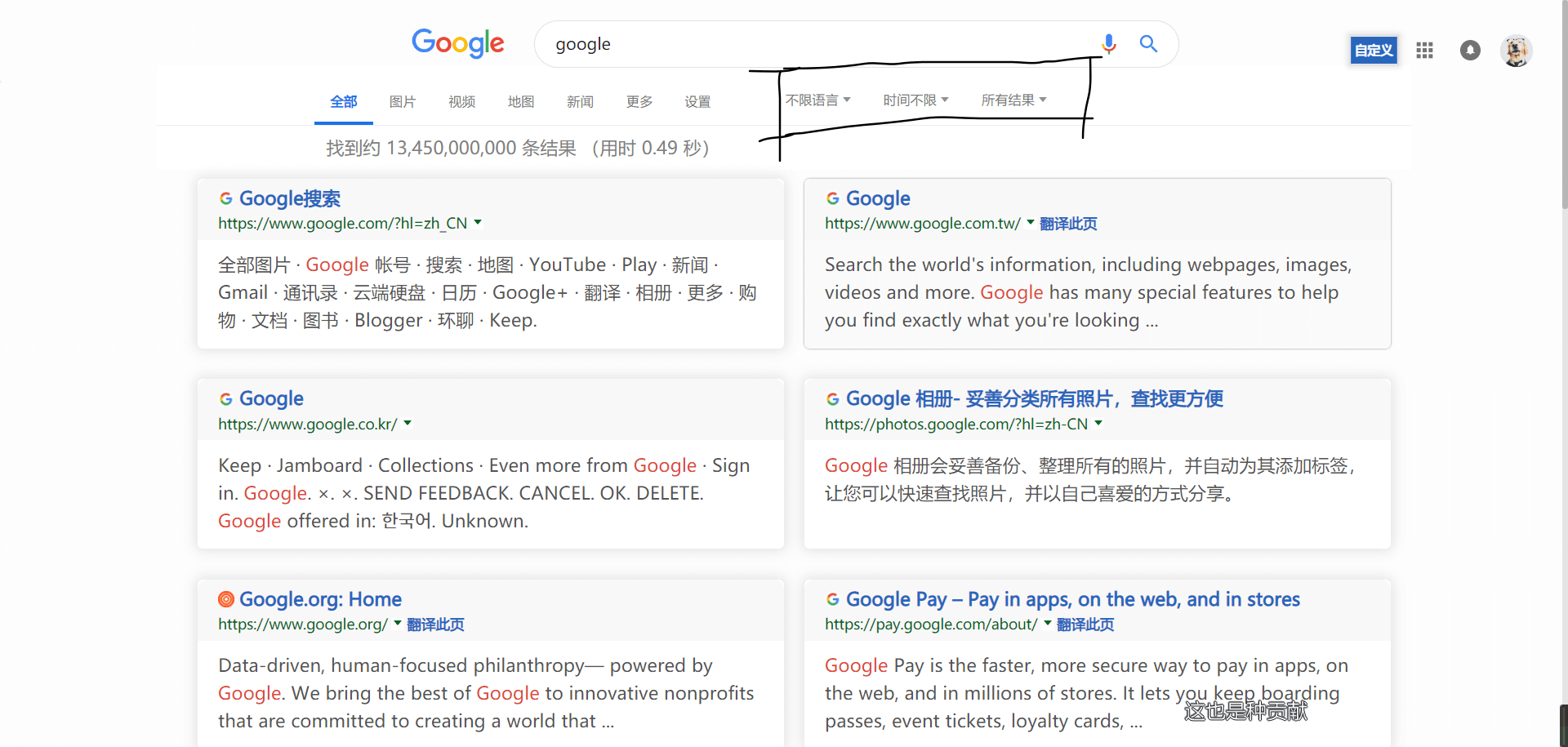
Task: Expand the 所有结果 results filter
Action: 1013,100
